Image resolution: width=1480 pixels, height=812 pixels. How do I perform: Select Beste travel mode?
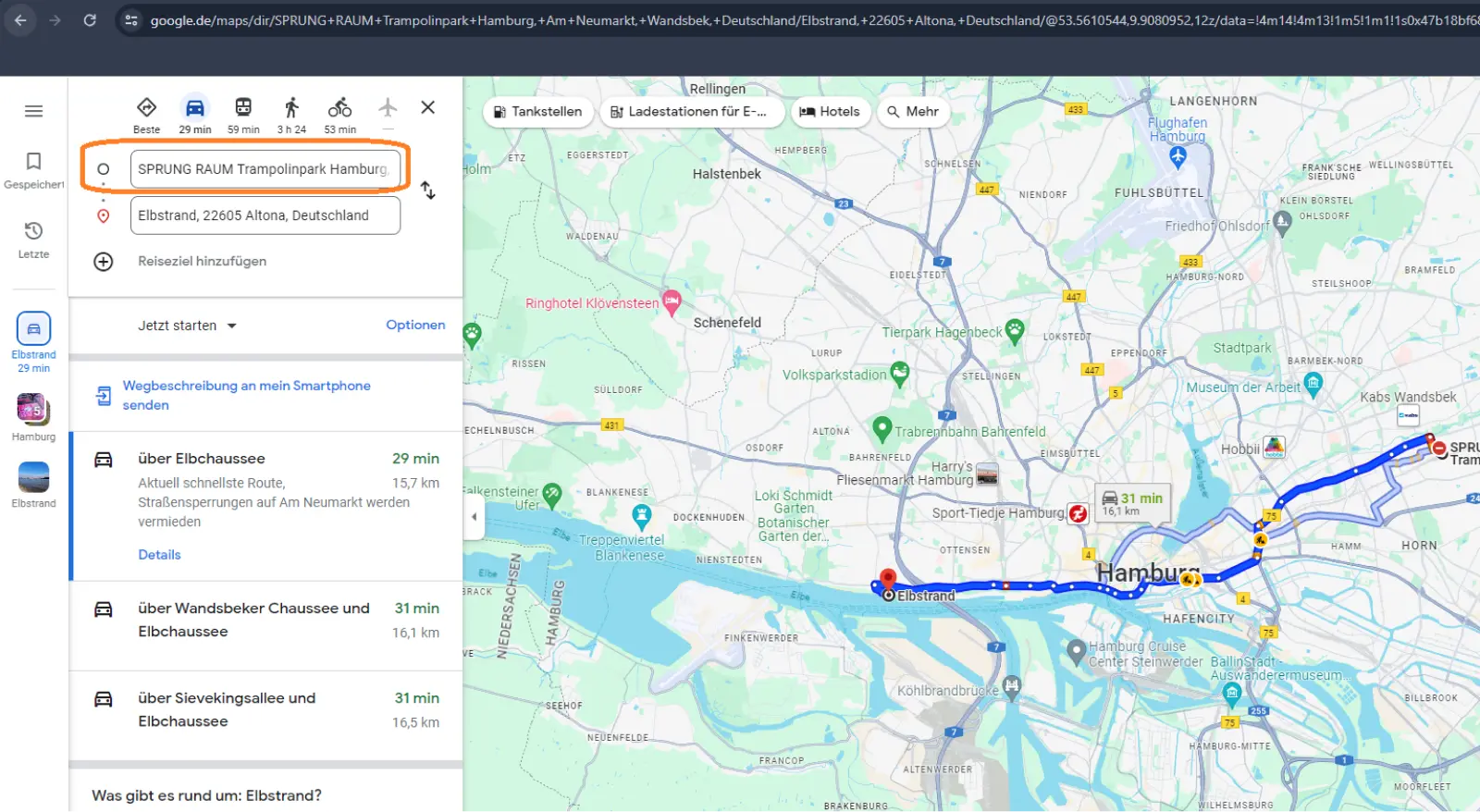pos(146,116)
